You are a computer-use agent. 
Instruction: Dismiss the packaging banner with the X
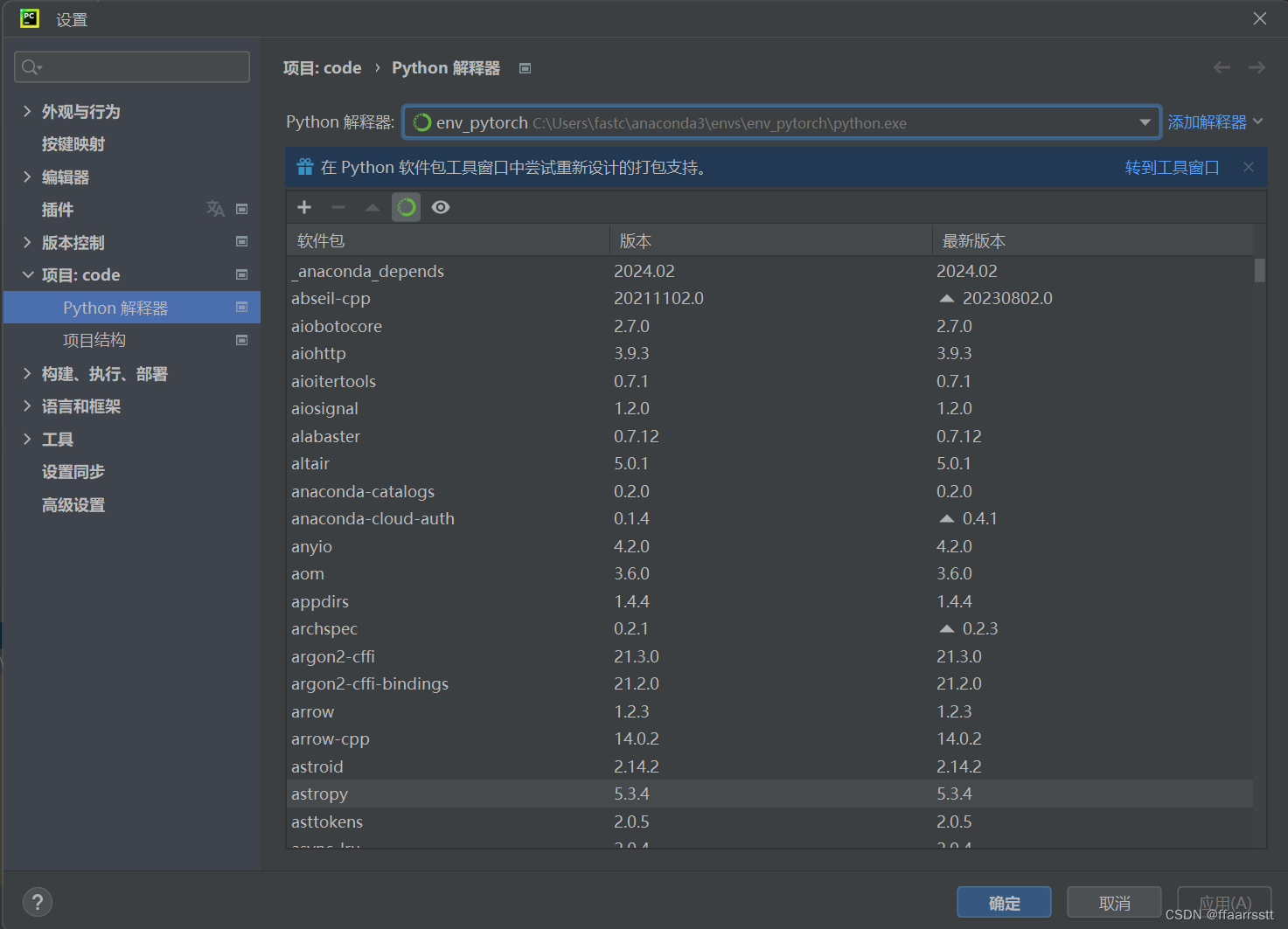click(x=1249, y=167)
